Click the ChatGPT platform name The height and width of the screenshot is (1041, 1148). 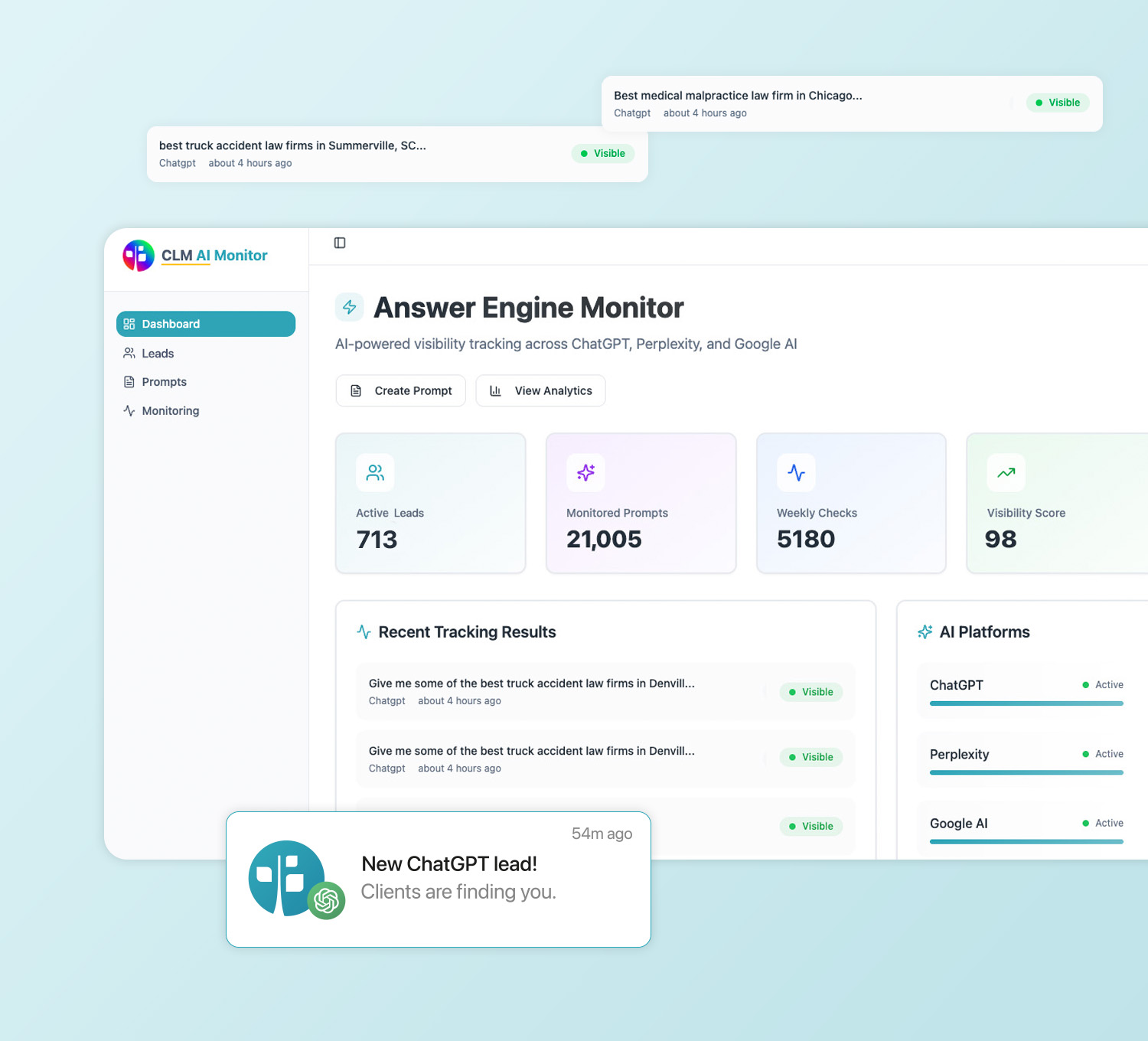[957, 685]
